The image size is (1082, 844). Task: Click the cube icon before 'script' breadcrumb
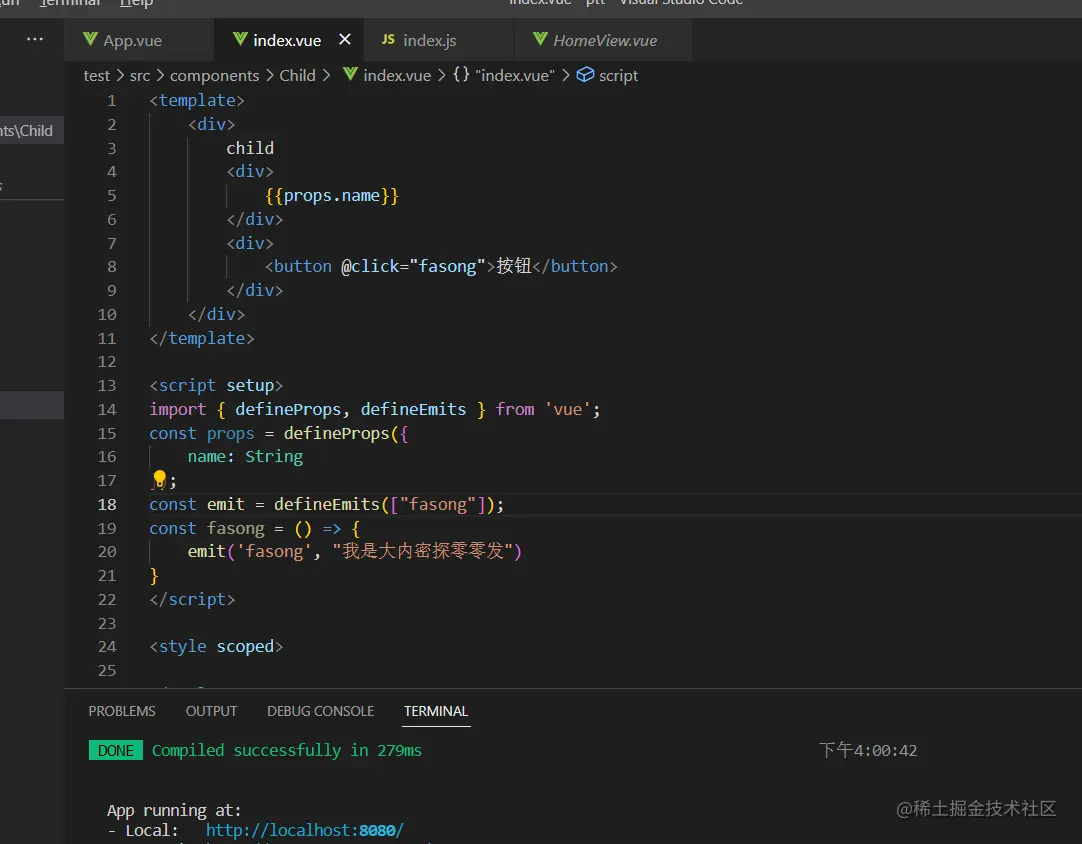pyautogui.click(x=585, y=75)
